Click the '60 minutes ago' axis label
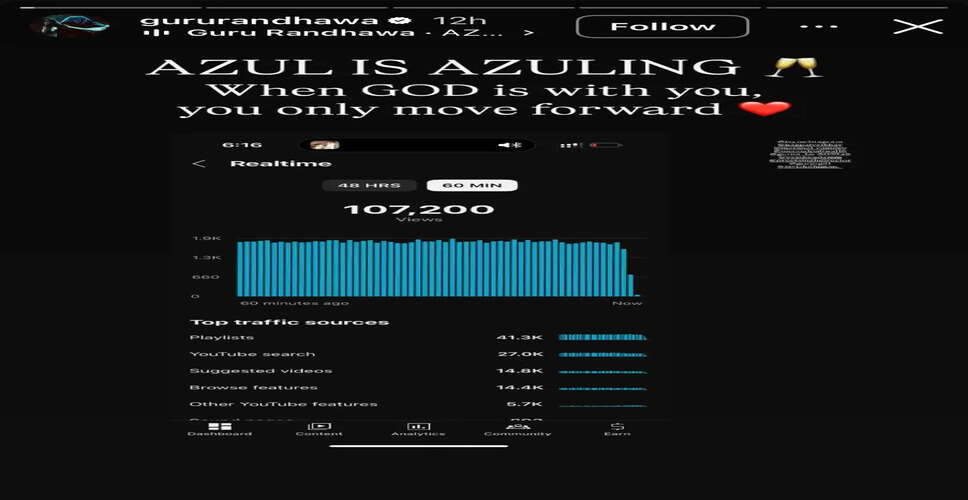 click(294, 303)
